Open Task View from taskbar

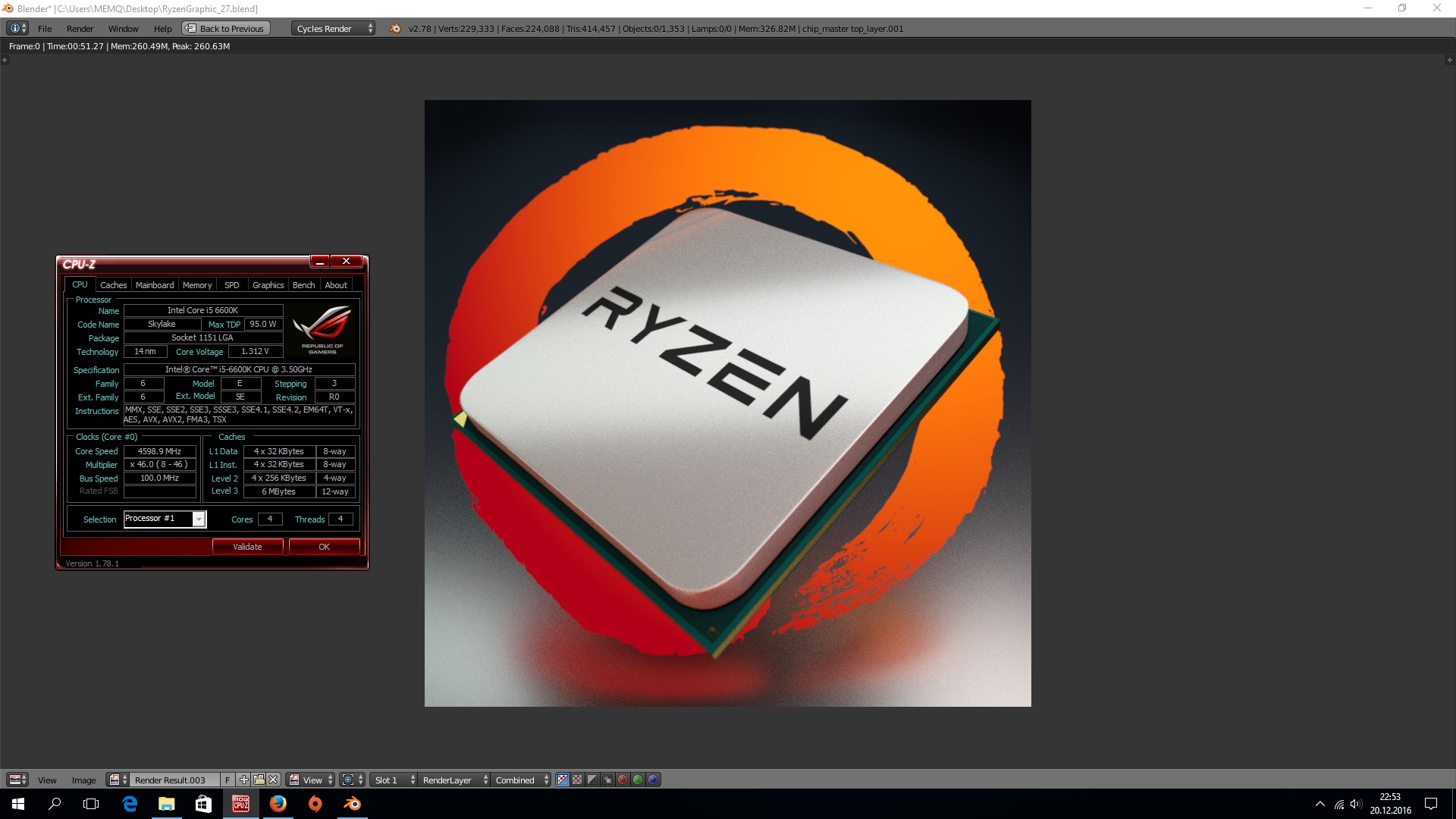(91, 804)
